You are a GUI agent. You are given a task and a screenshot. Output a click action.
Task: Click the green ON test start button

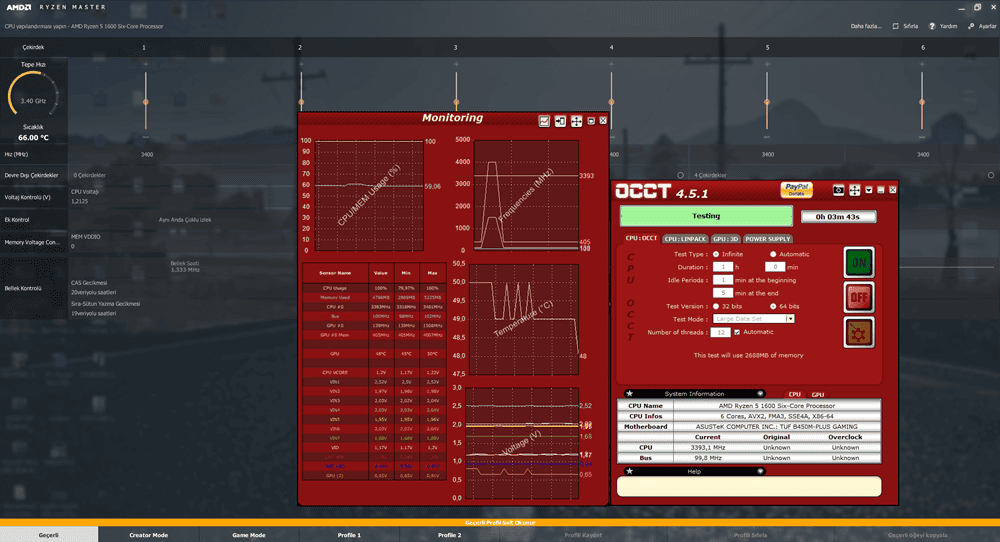tap(859, 262)
